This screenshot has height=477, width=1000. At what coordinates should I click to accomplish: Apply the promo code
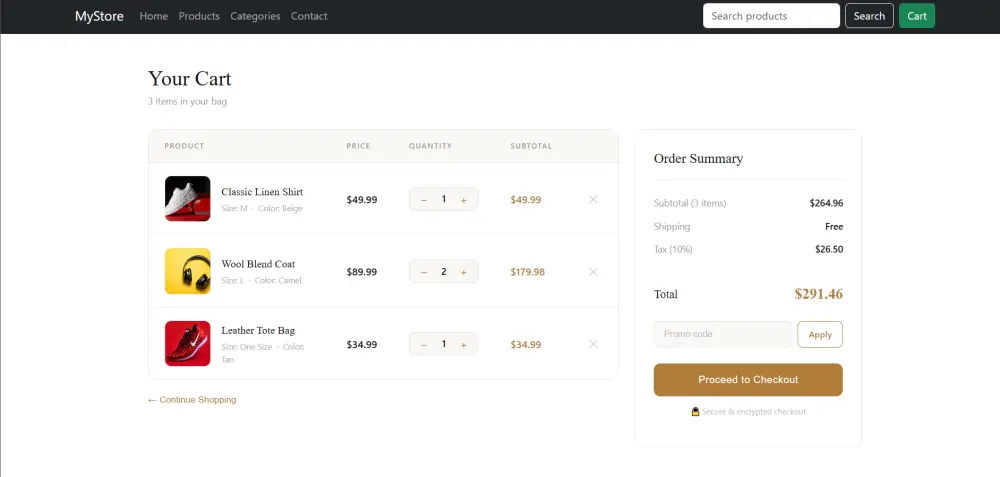(x=820, y=334)
